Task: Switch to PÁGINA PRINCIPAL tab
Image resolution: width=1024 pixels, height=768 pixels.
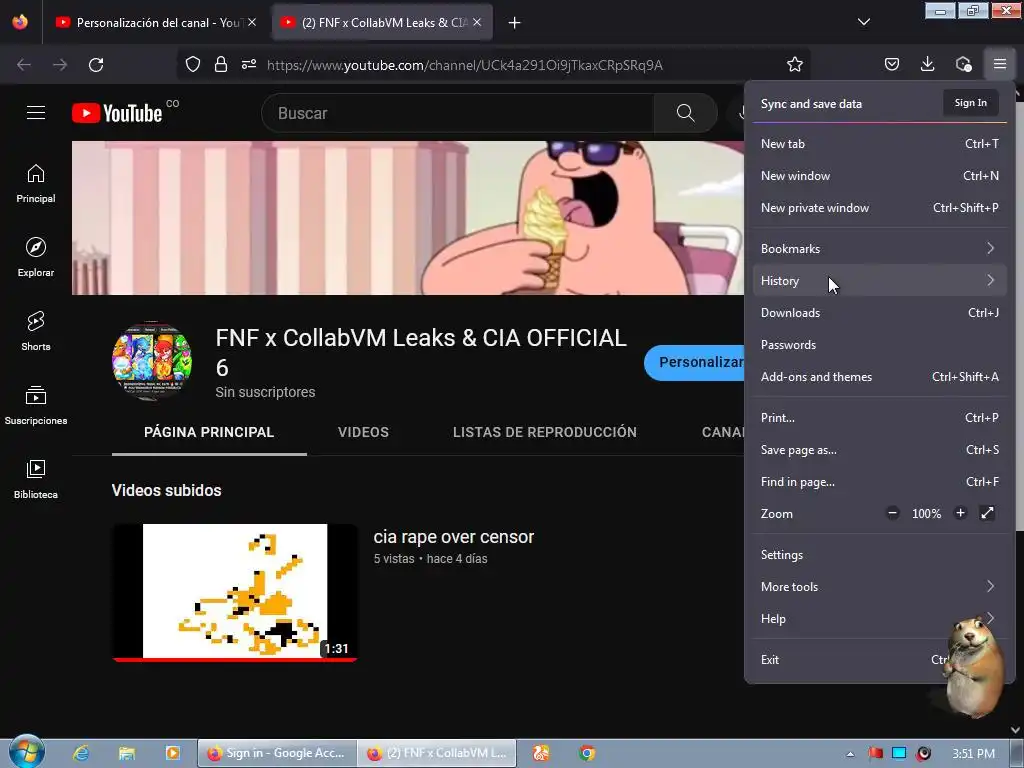Action: 209,432
